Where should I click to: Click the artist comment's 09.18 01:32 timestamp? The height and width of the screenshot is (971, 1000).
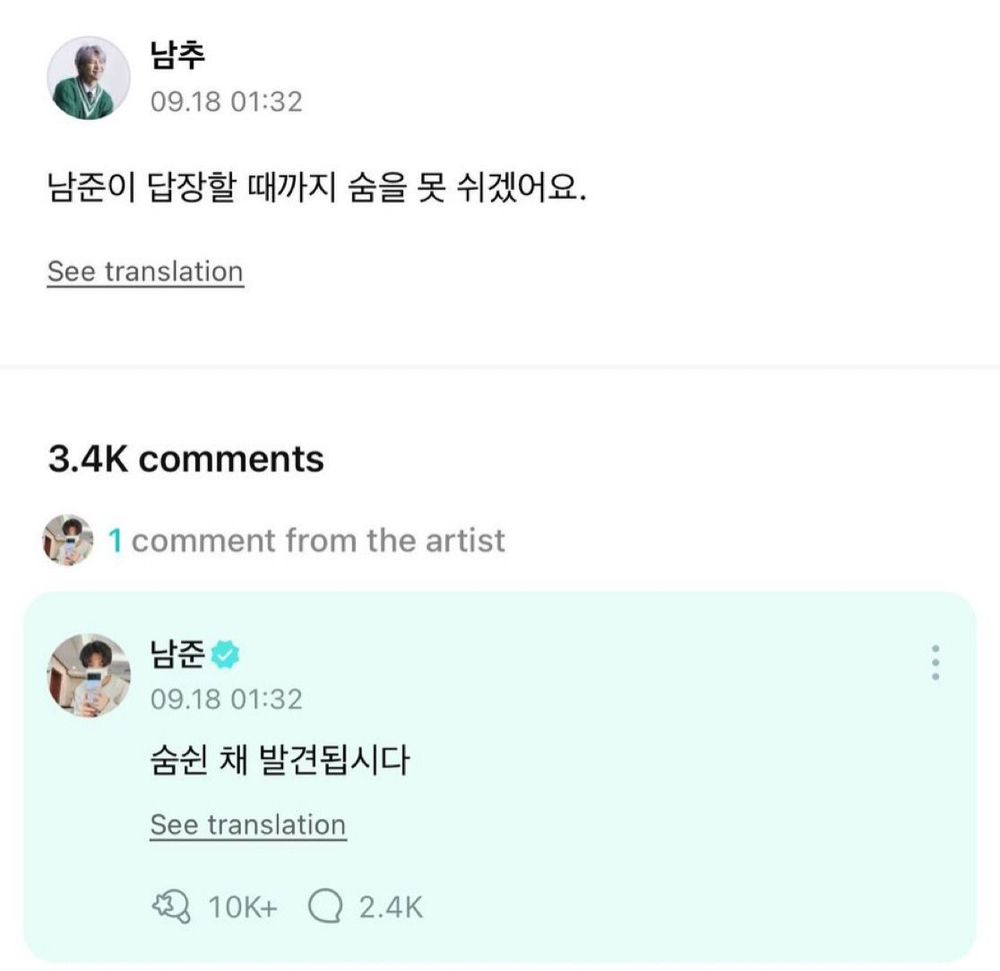coord(226,698)
